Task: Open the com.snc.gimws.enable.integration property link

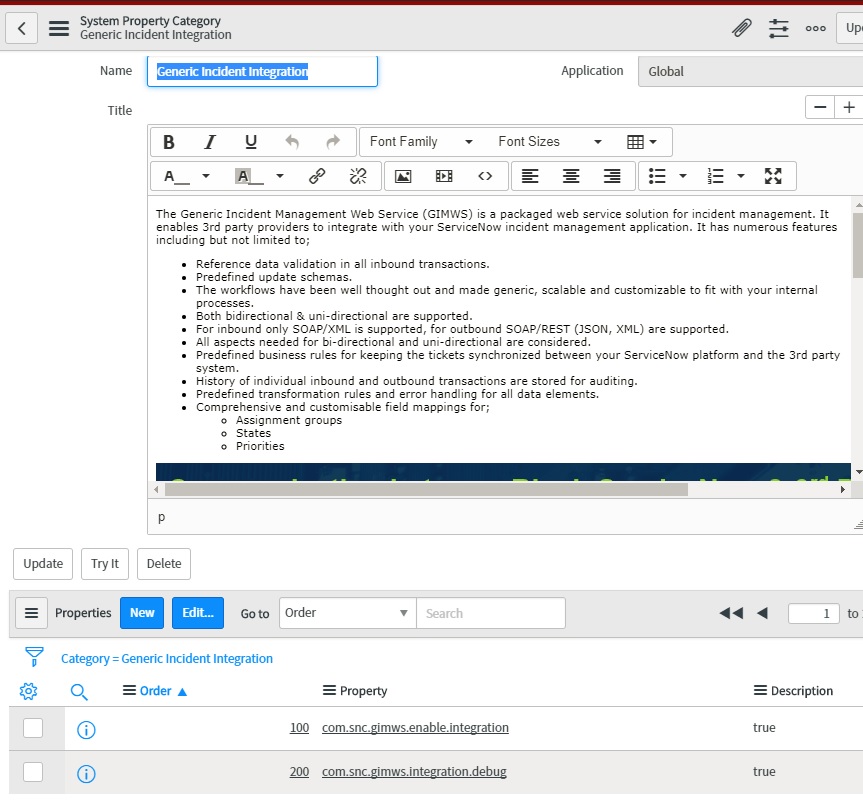Action: (x=415, y=728)
